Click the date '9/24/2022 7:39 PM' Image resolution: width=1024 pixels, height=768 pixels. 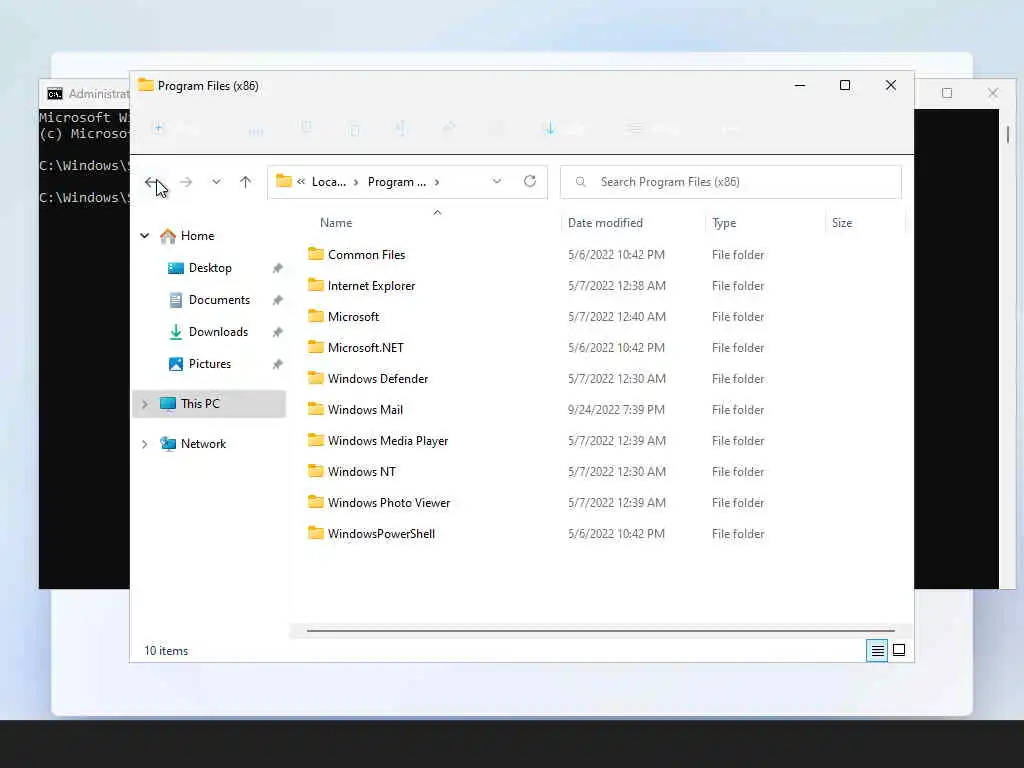[x=616, y=409]
